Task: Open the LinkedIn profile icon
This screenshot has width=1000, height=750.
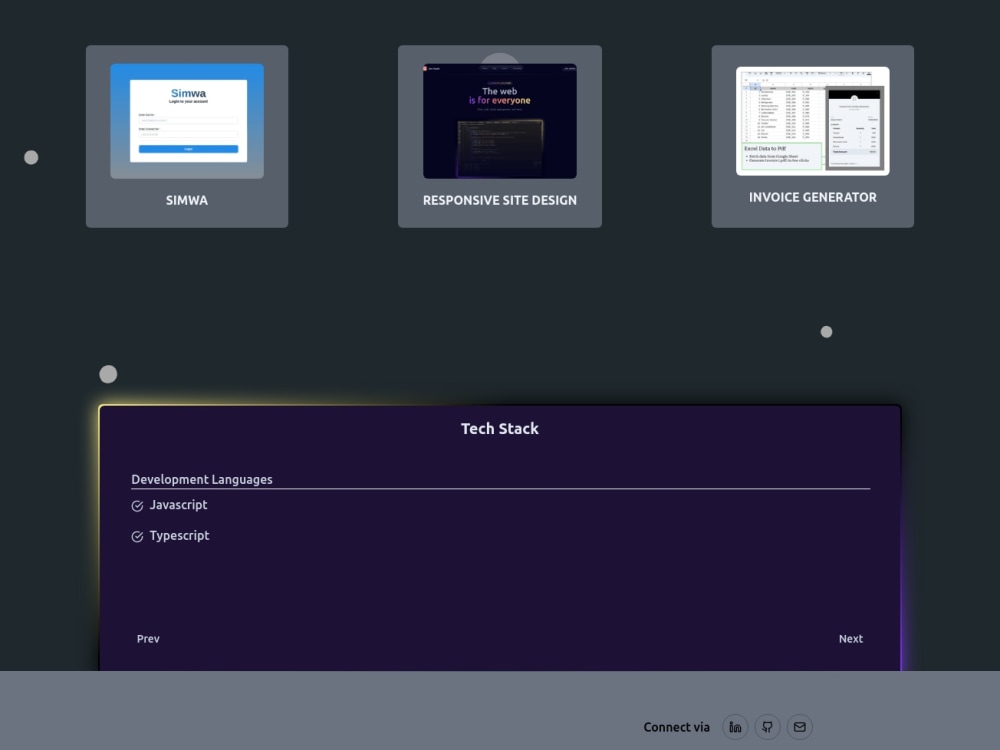Action: click(x=735, y=727)
